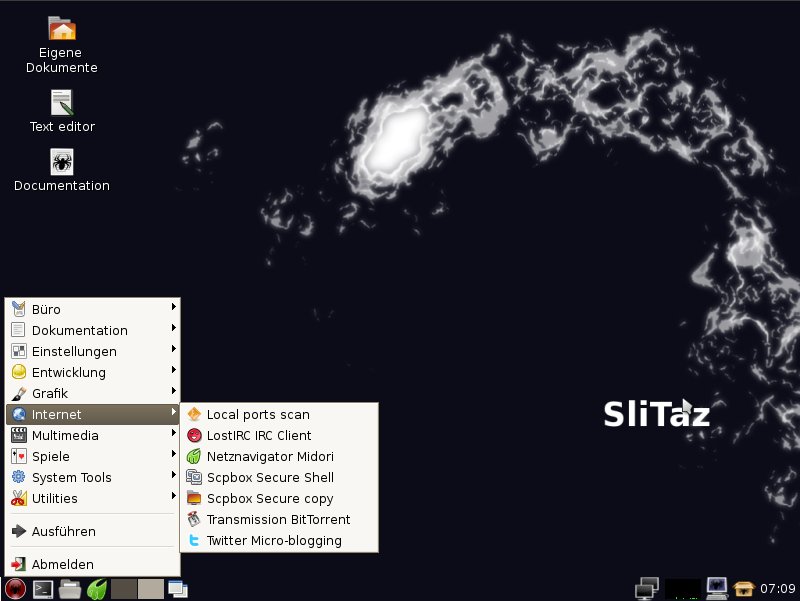Click the show desktop windows icon in taskbar

[x=178, y=589]
